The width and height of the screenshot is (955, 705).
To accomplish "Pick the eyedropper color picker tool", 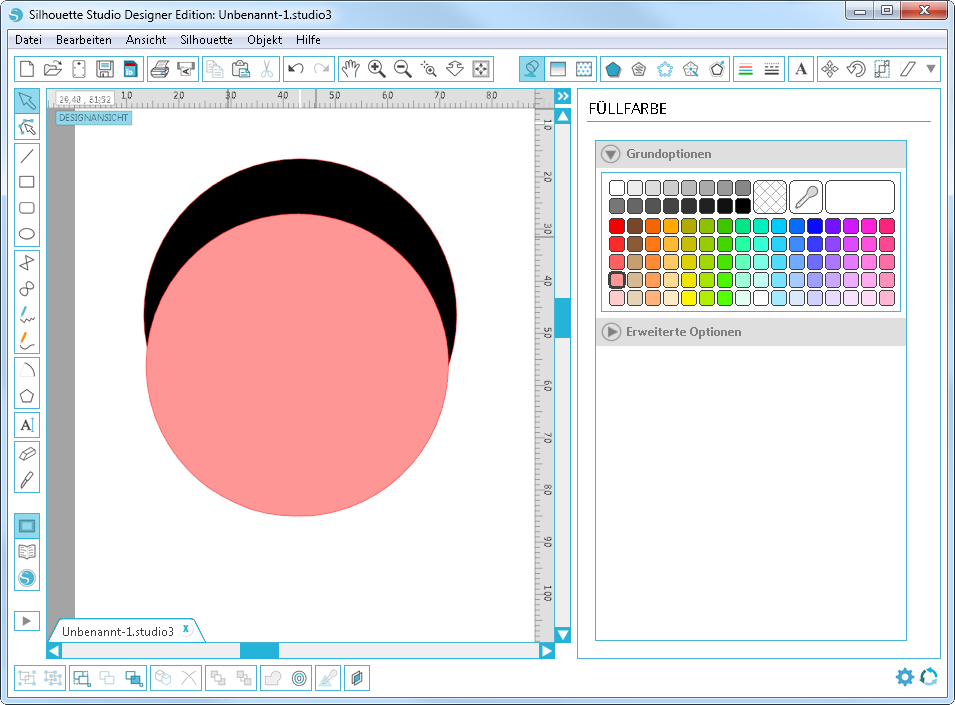I will coord(805,196).
